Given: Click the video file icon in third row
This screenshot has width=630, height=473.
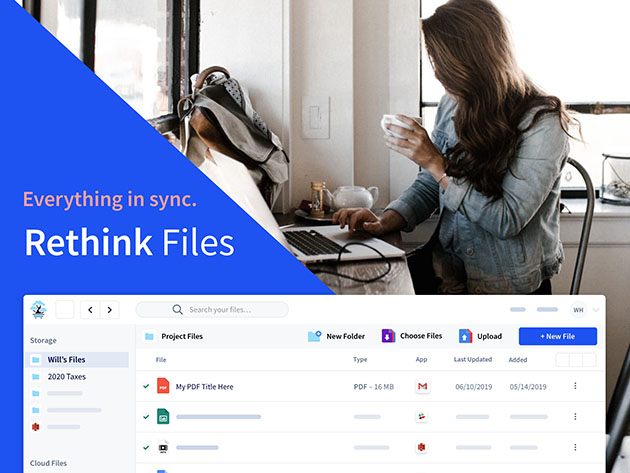Looking at the screenshot, I should click(163, 447).
